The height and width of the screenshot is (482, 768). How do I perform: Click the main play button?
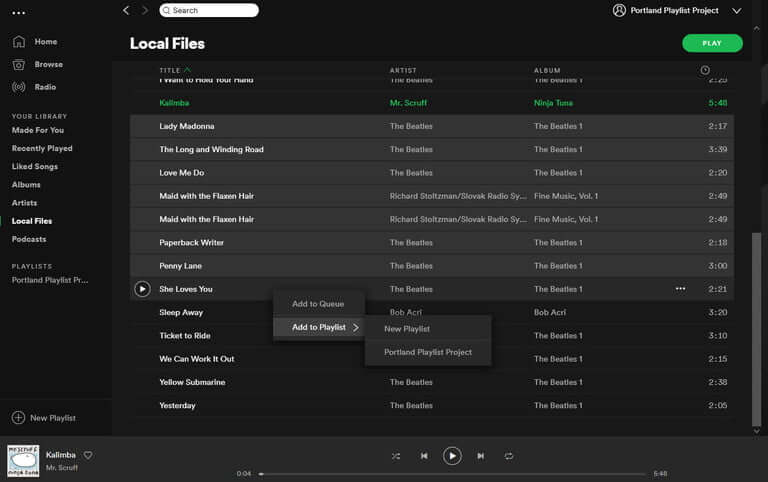tap(452, 456)
